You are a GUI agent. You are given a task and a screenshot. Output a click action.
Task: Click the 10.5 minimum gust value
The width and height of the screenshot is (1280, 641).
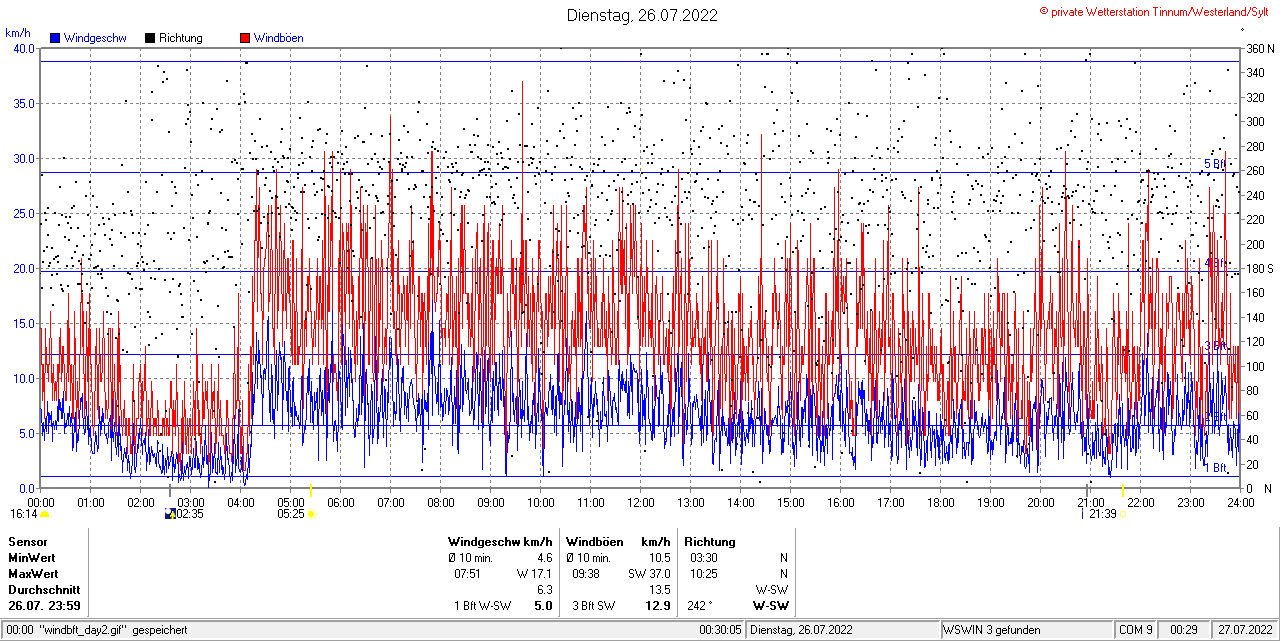point(660,558)
